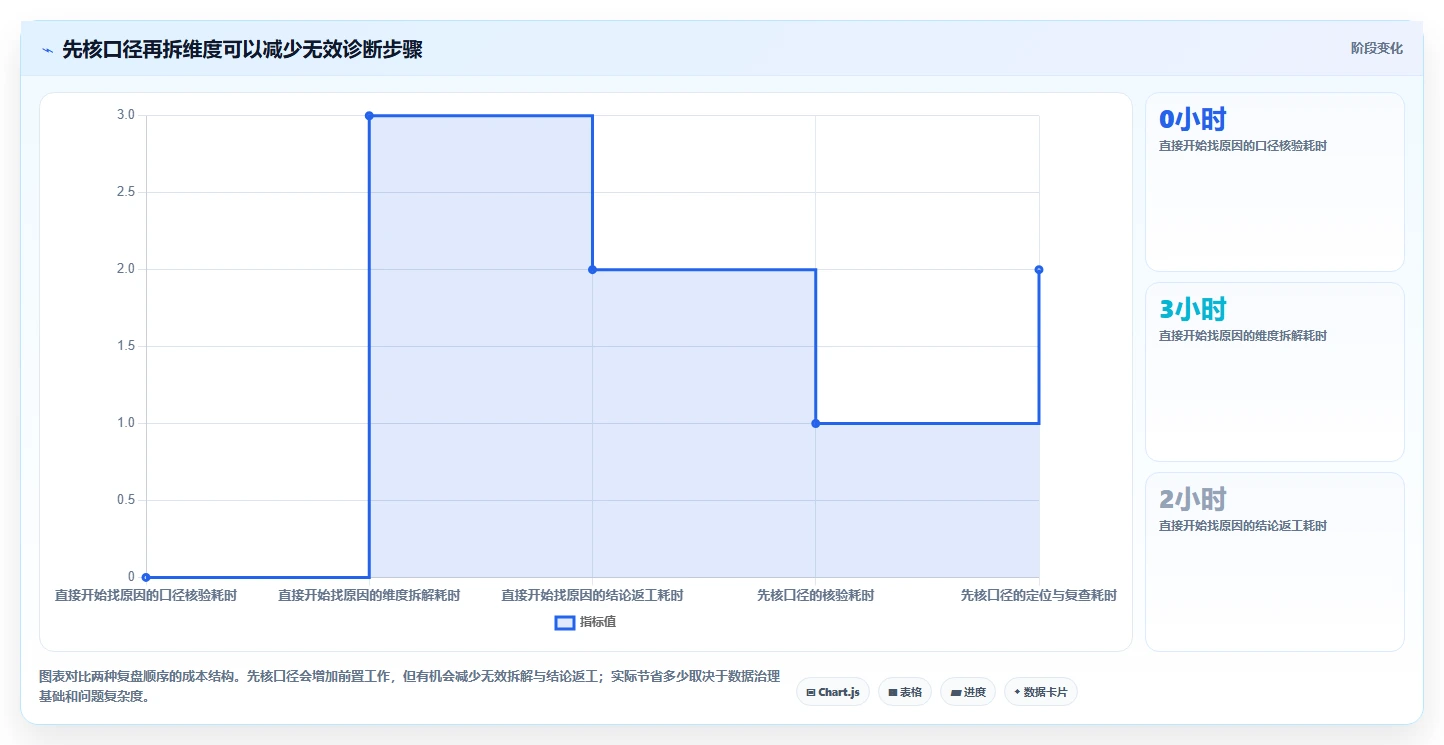Click the 0小时 card value
The image size is (1444, 745).
coord(1192,119)
